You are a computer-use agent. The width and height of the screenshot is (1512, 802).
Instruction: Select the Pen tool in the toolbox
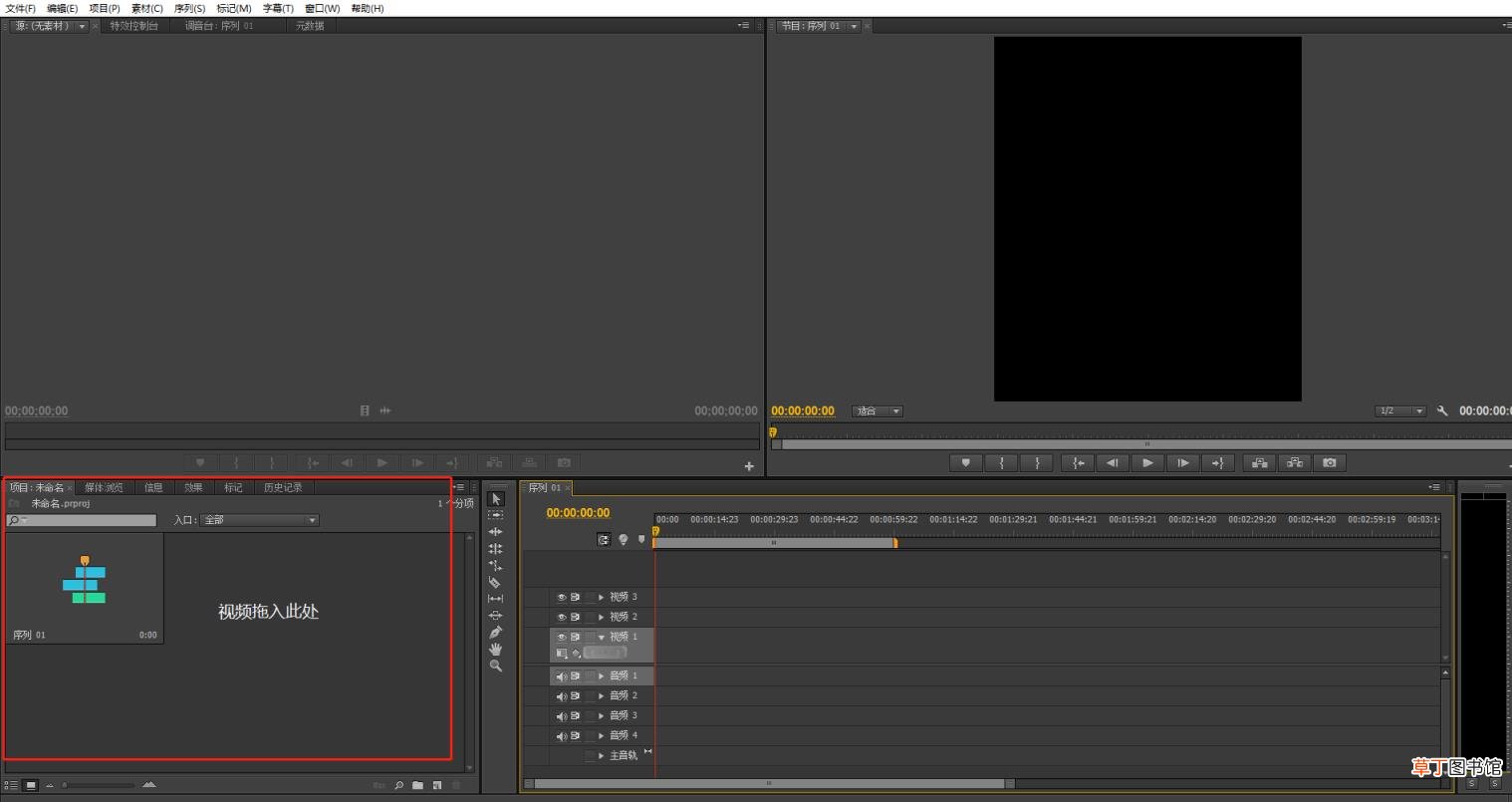(x=495, y=632)
